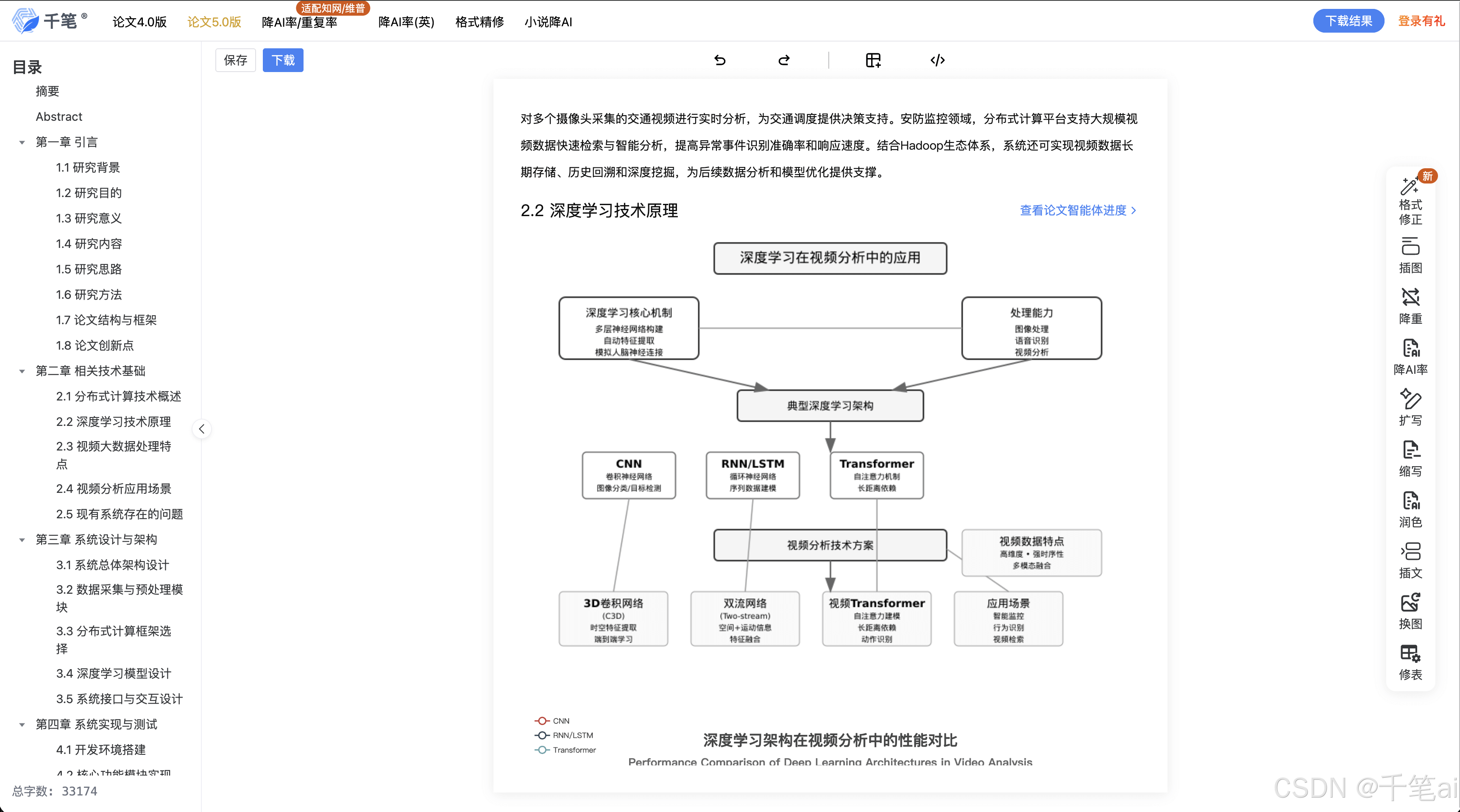1460x812 pixels.
Task: Open the 小说降AI menu item
Action: [x=548, y=22]
